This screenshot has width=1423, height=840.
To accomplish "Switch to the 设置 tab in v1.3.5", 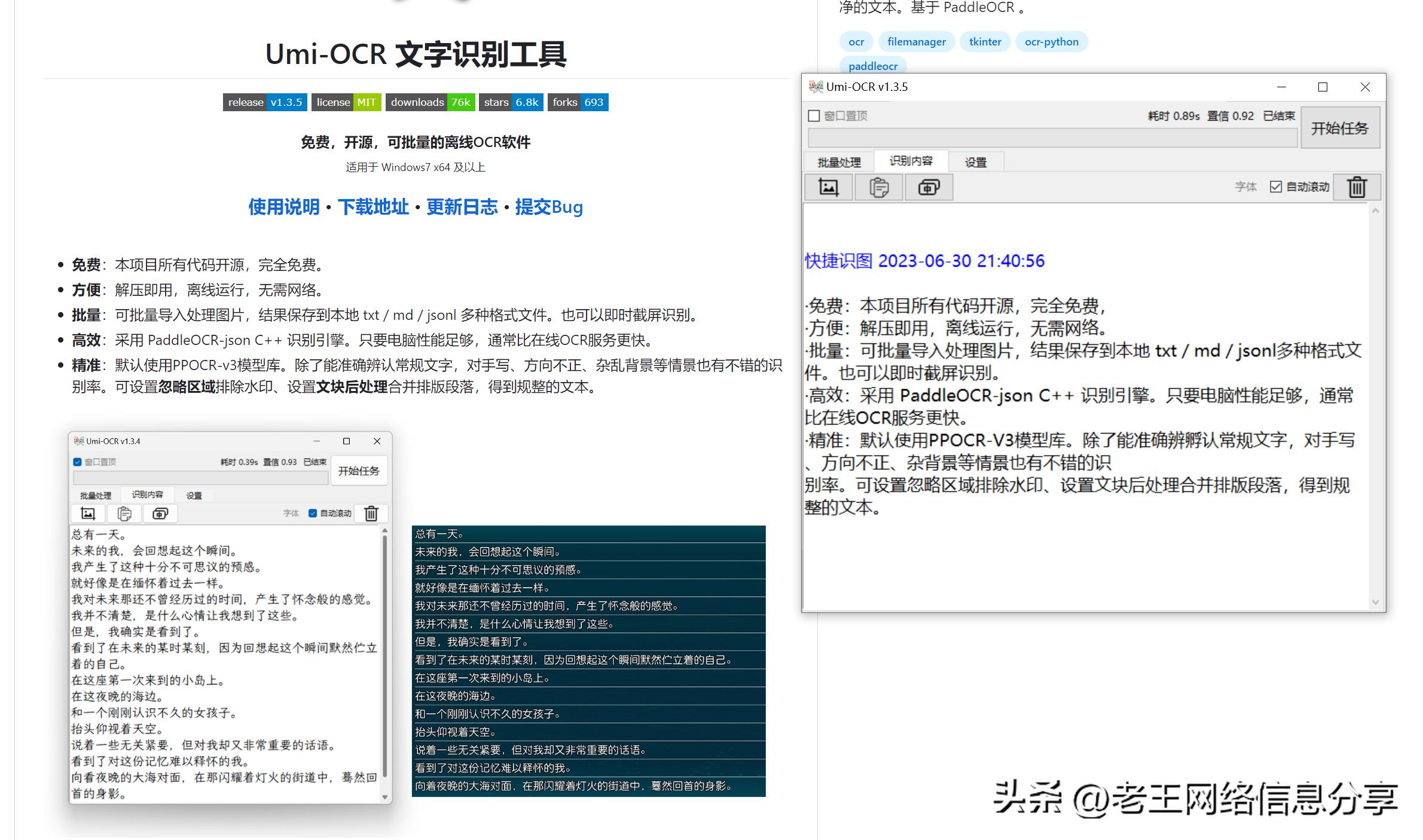I will (975, 161).
